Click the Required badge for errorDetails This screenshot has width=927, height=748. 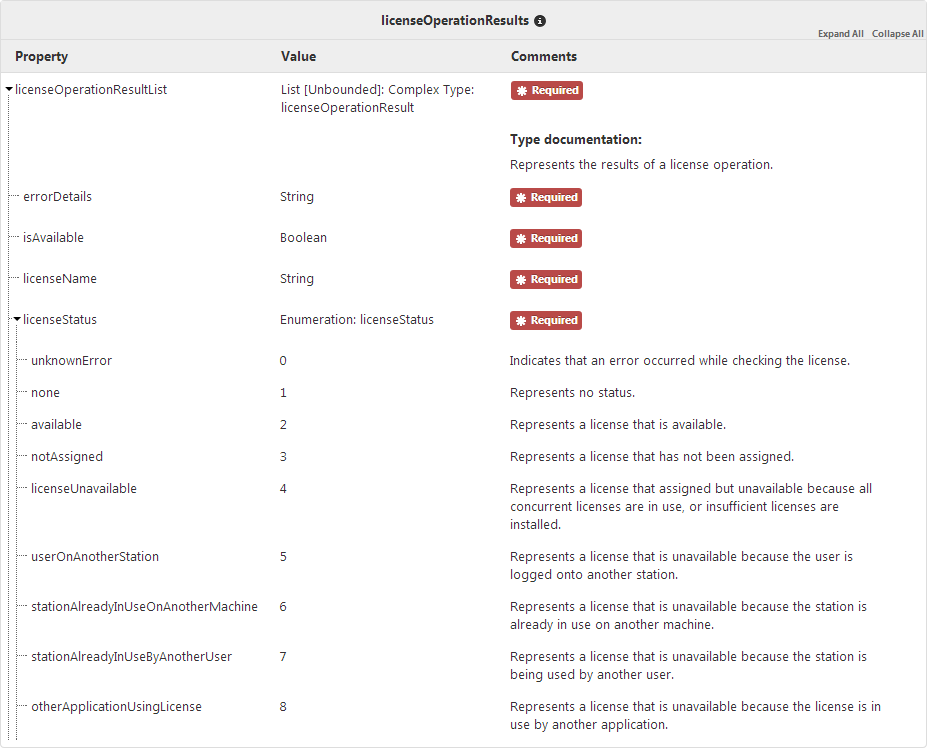[546, 198]
